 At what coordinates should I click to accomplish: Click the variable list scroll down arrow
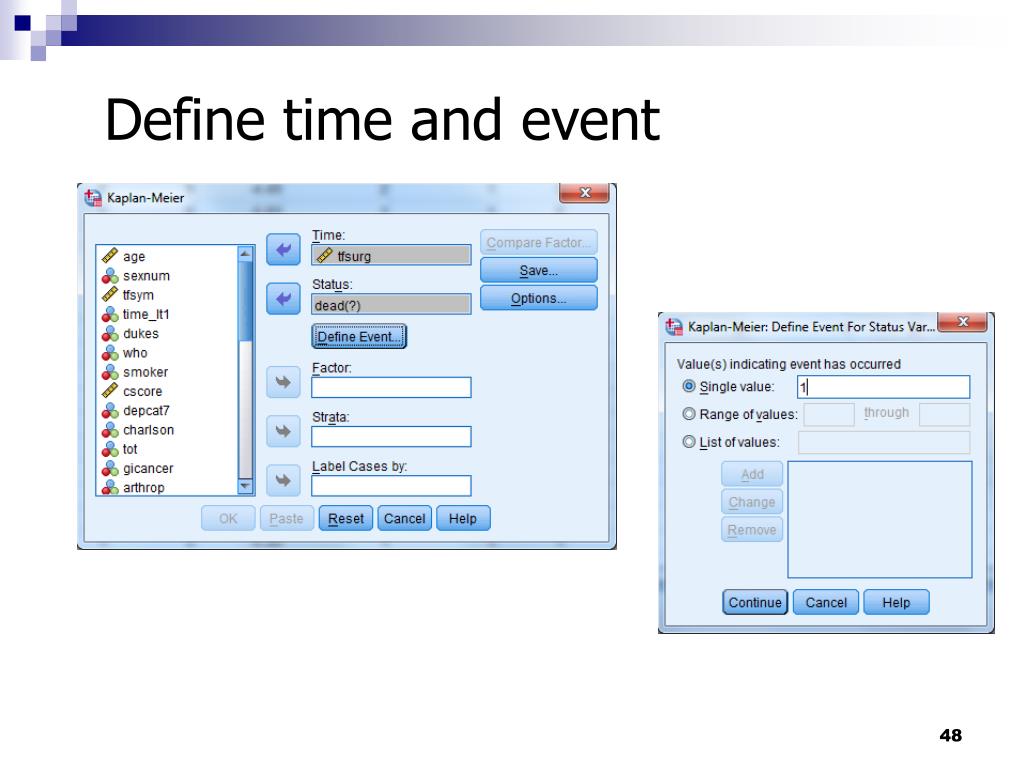coord(246,487)
